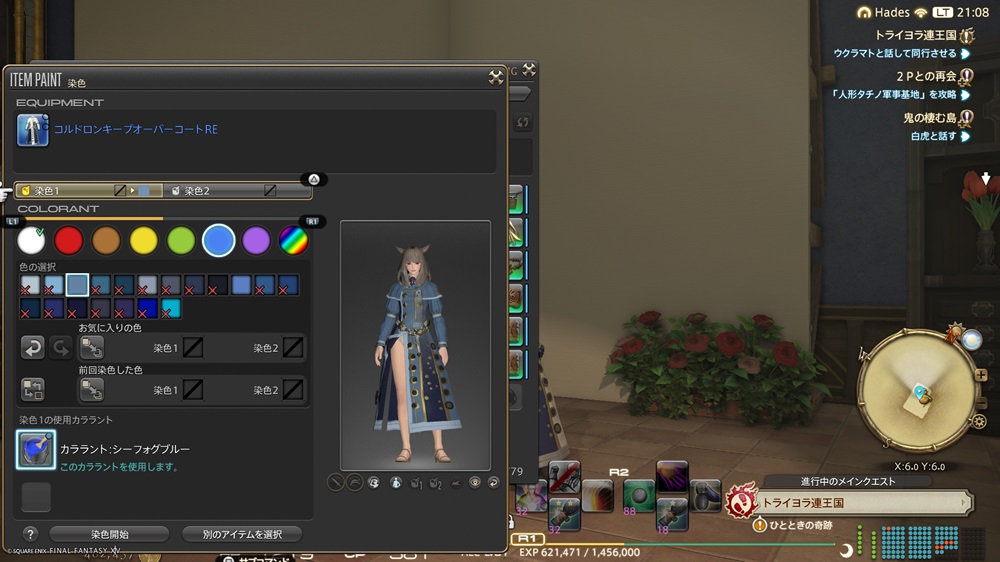
Task: Expand the トライヨラ連王国 main quest banner arrow
Action: point(963,503)
